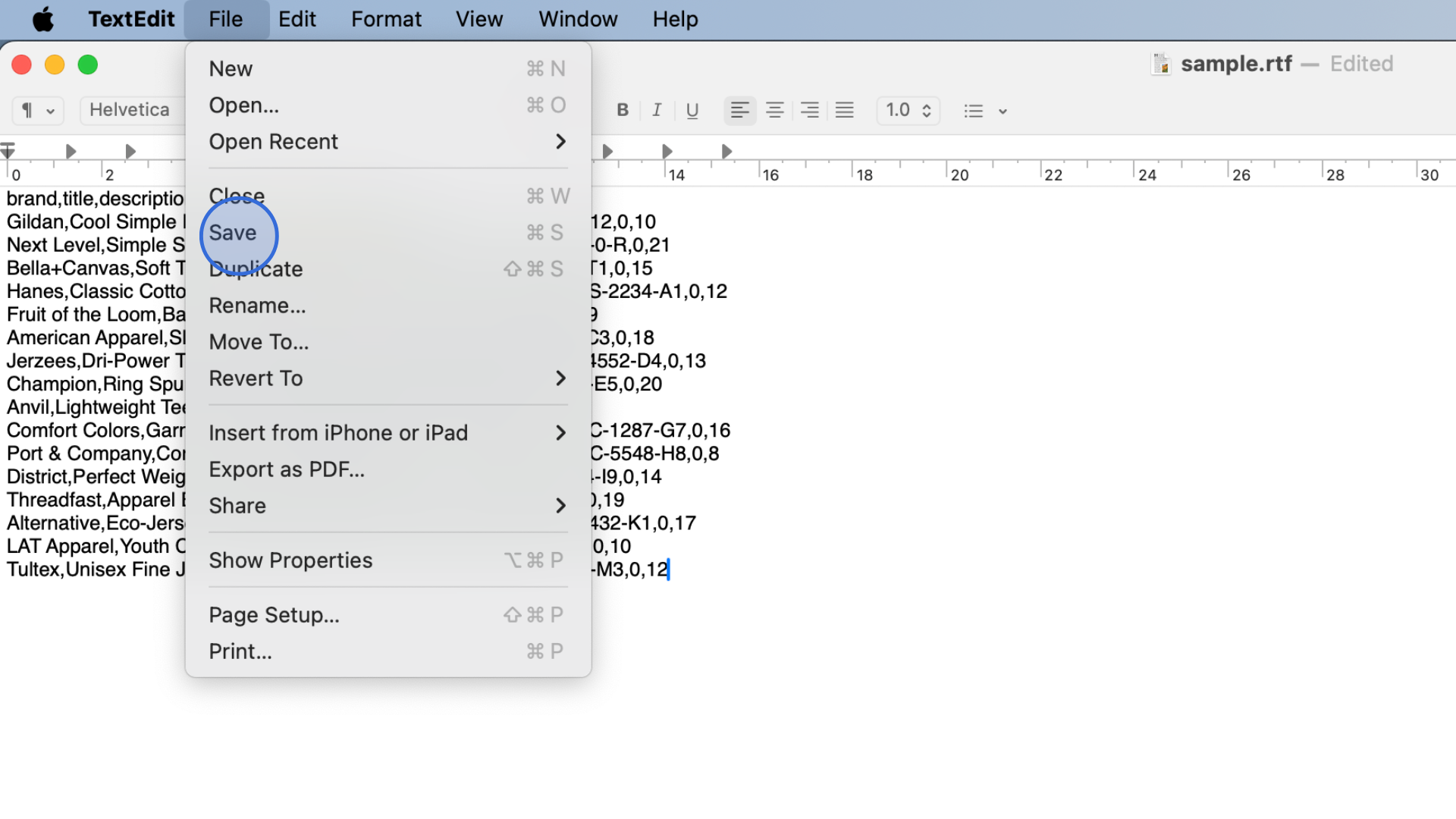Click the first tab stop marker on ruler
The width and height of the screenshot is (1456, 819).
point(71,152)
